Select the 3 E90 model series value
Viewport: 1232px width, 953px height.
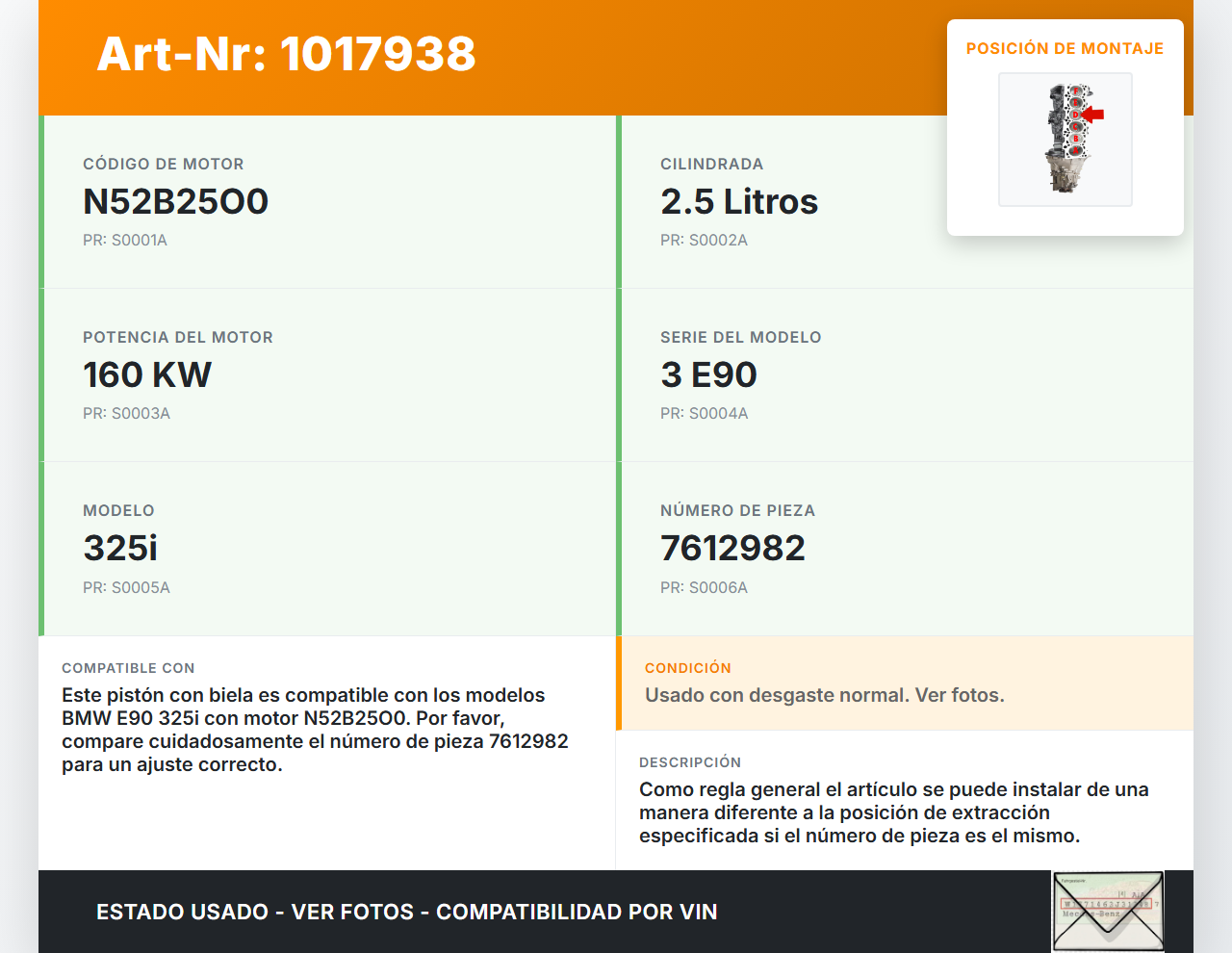pyautogui.click(x=708, y=374)
